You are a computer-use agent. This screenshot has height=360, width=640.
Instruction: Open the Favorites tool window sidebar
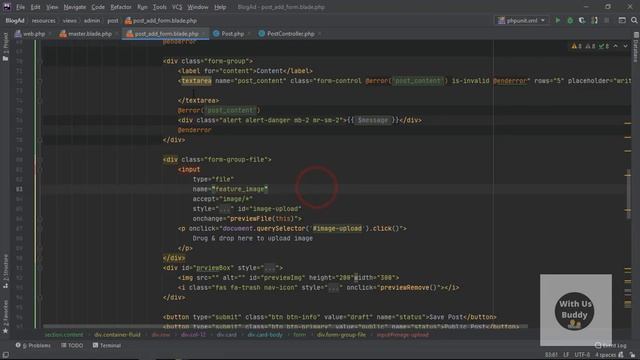coord(5,316)
